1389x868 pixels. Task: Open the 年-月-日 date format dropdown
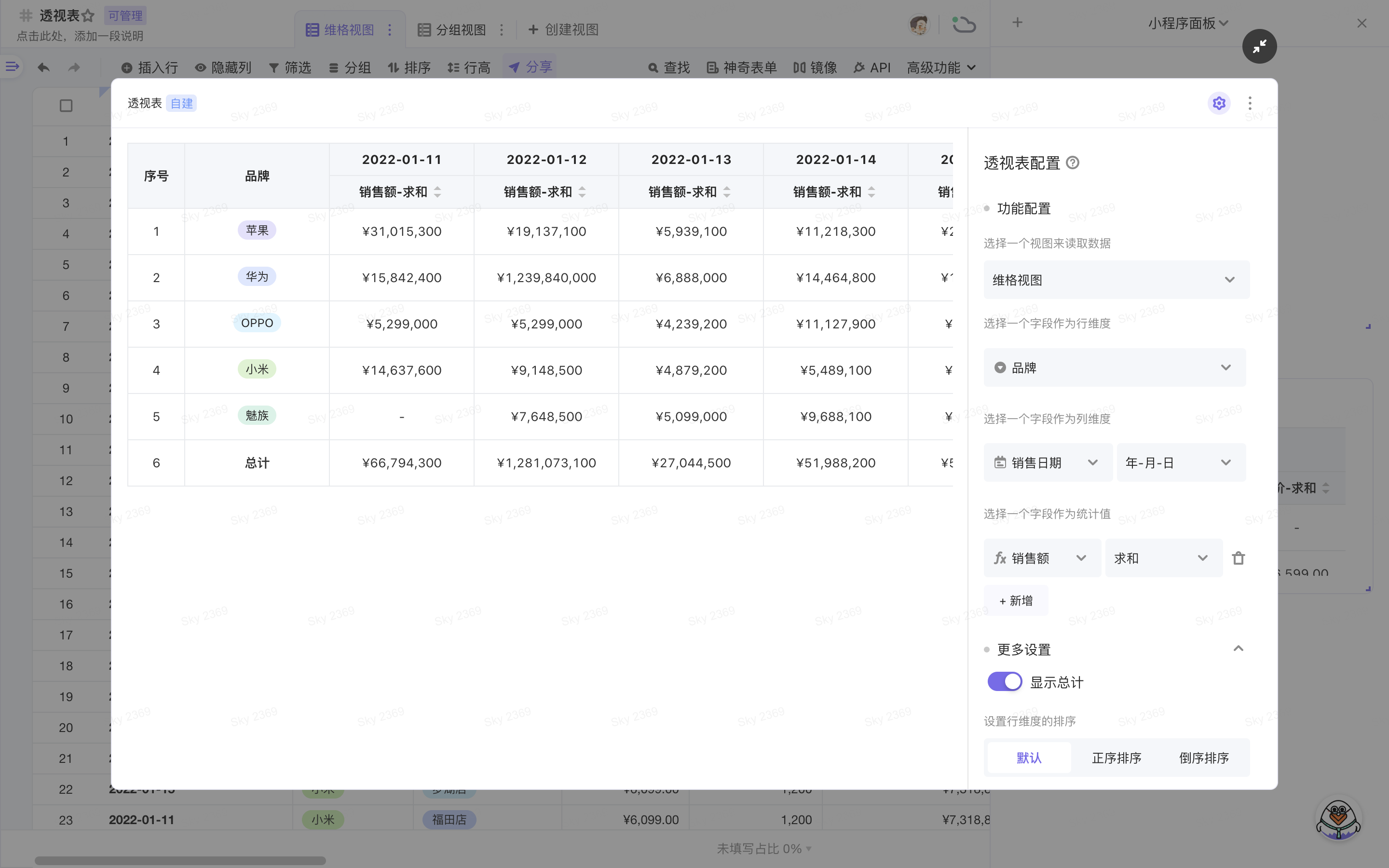[x=1180, y=463]
